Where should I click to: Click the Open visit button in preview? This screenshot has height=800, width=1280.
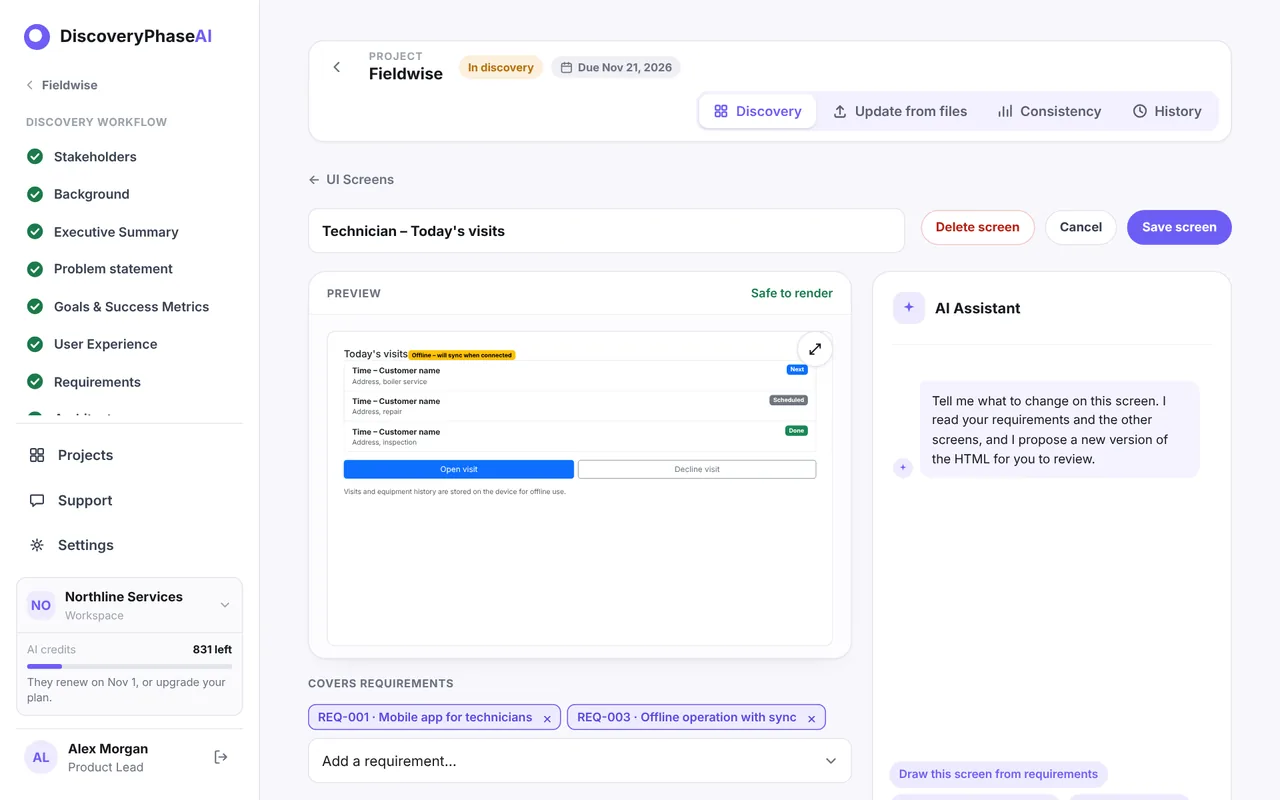459,469
